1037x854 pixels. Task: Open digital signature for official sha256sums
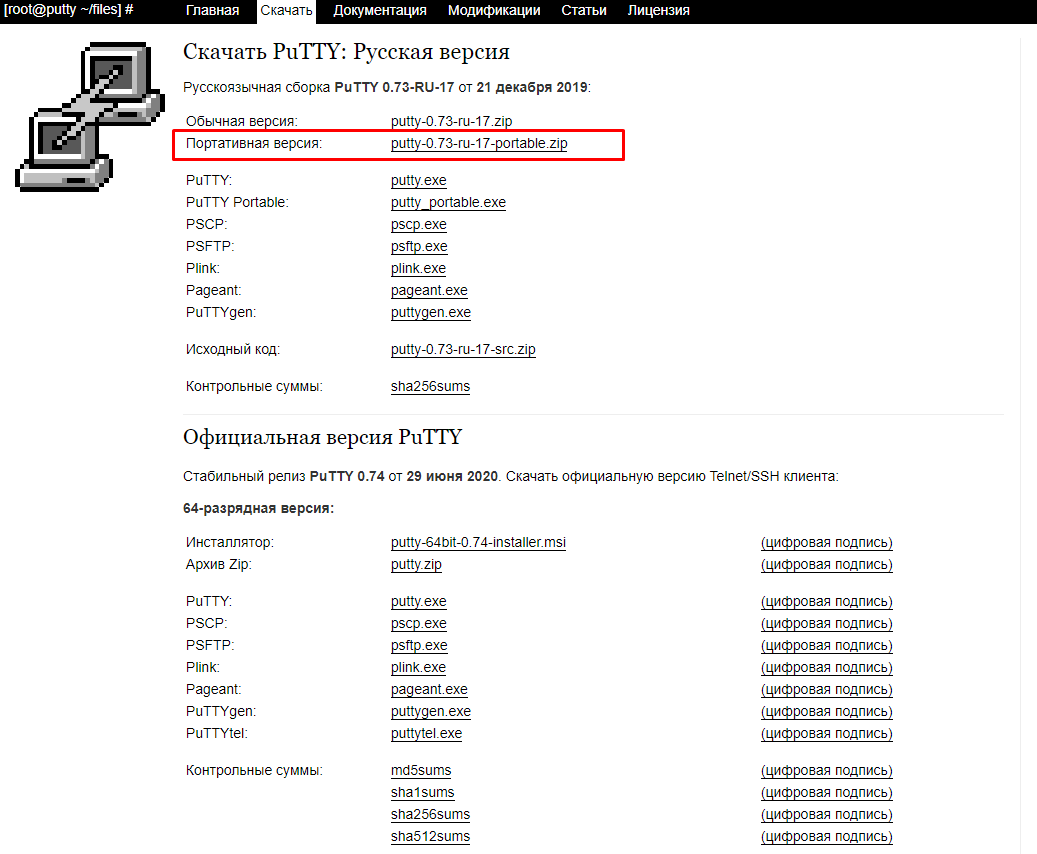pyautogui.click(x=827, y=814)
